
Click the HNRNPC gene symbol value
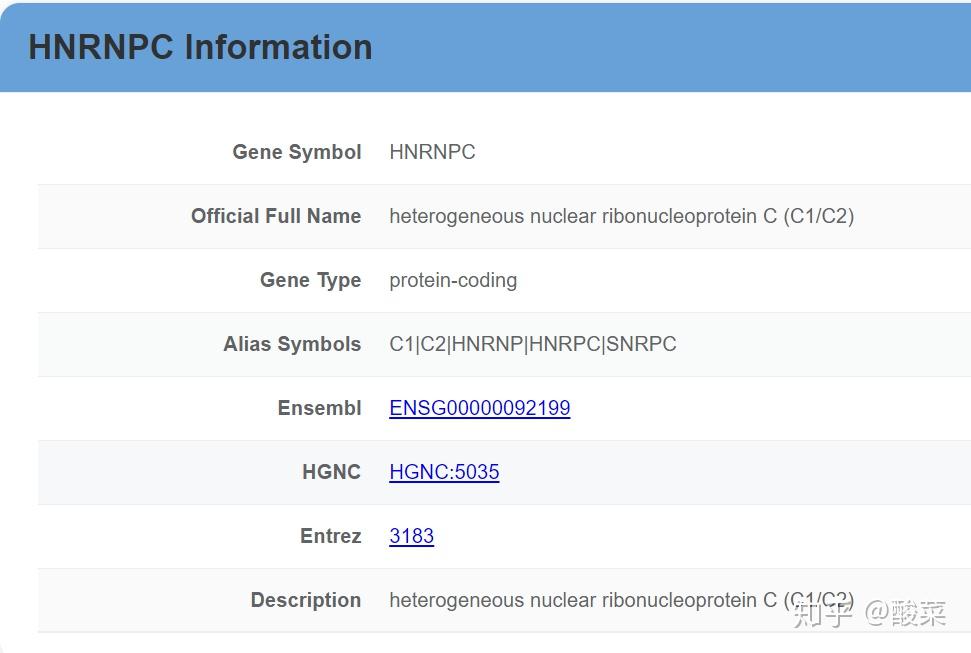pos(432,152)
